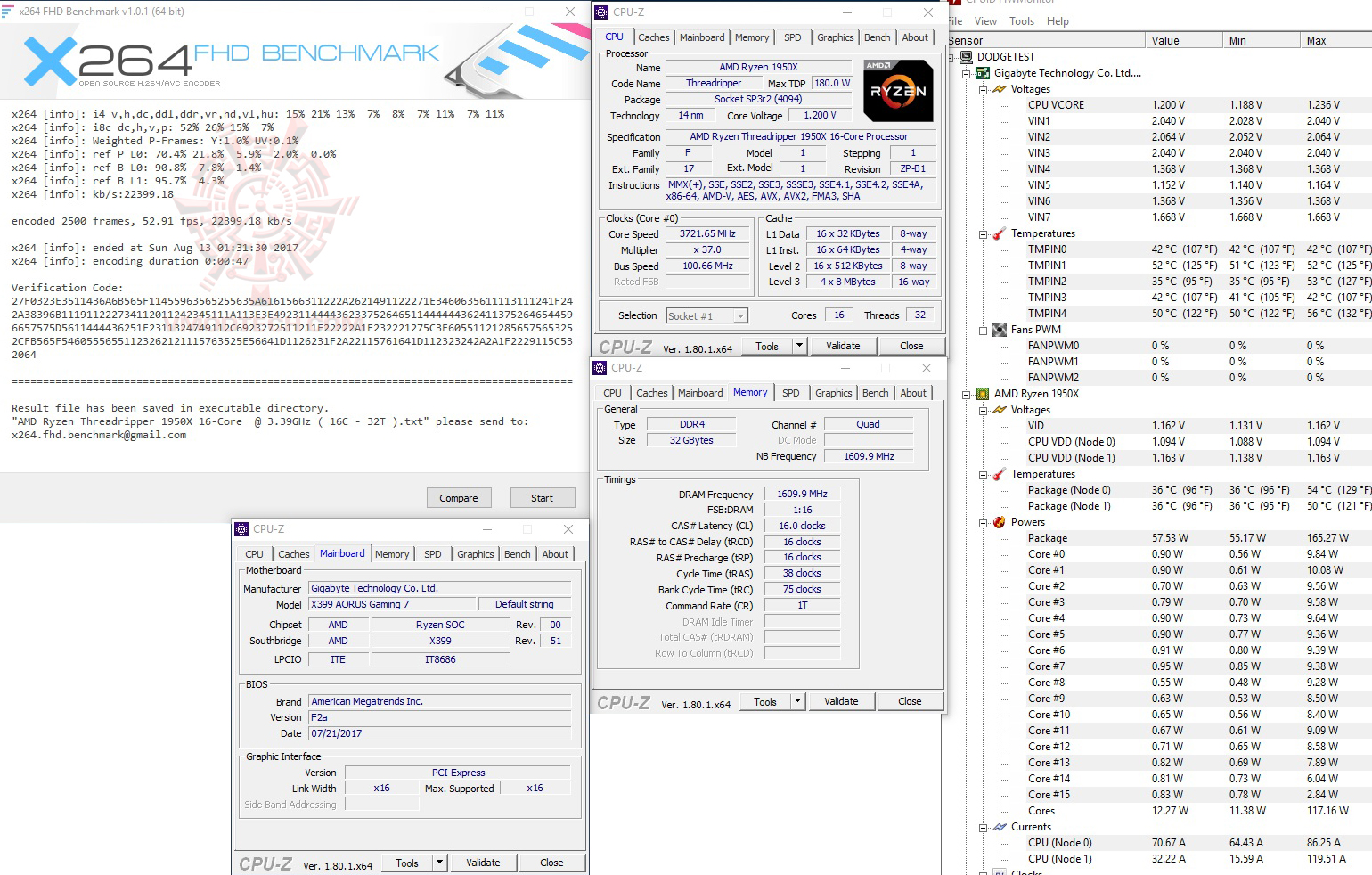The image size is (1372, 875).
Task: Open the Tools dropdown arrow in CPU-Z
Action: [x=798, y=346]
